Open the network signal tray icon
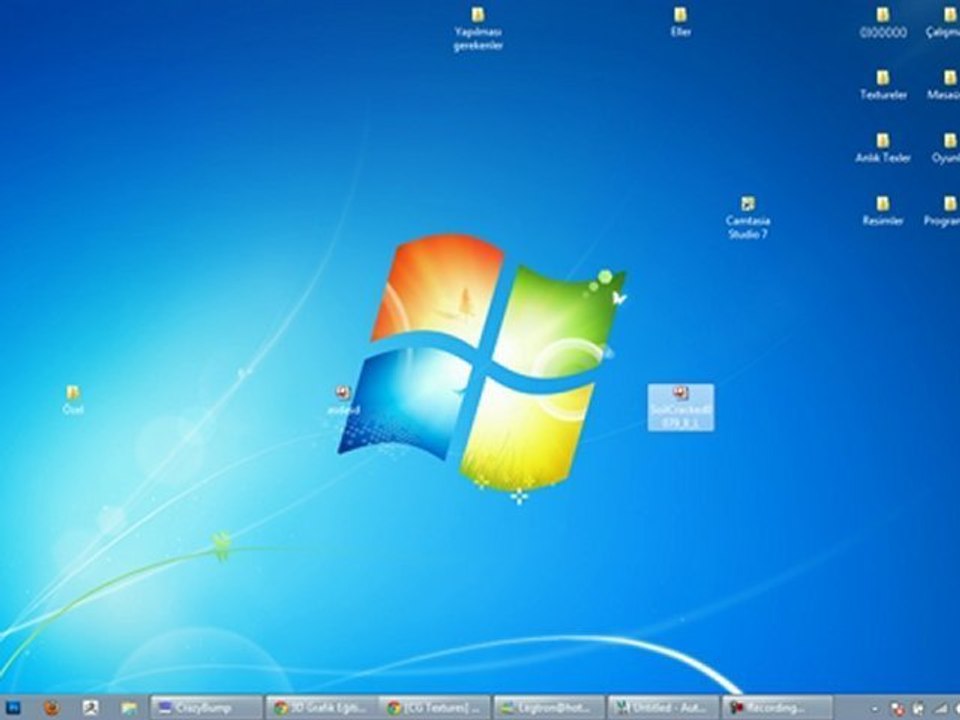Screen dimensions: 960x720 click(x=940, y=709)
